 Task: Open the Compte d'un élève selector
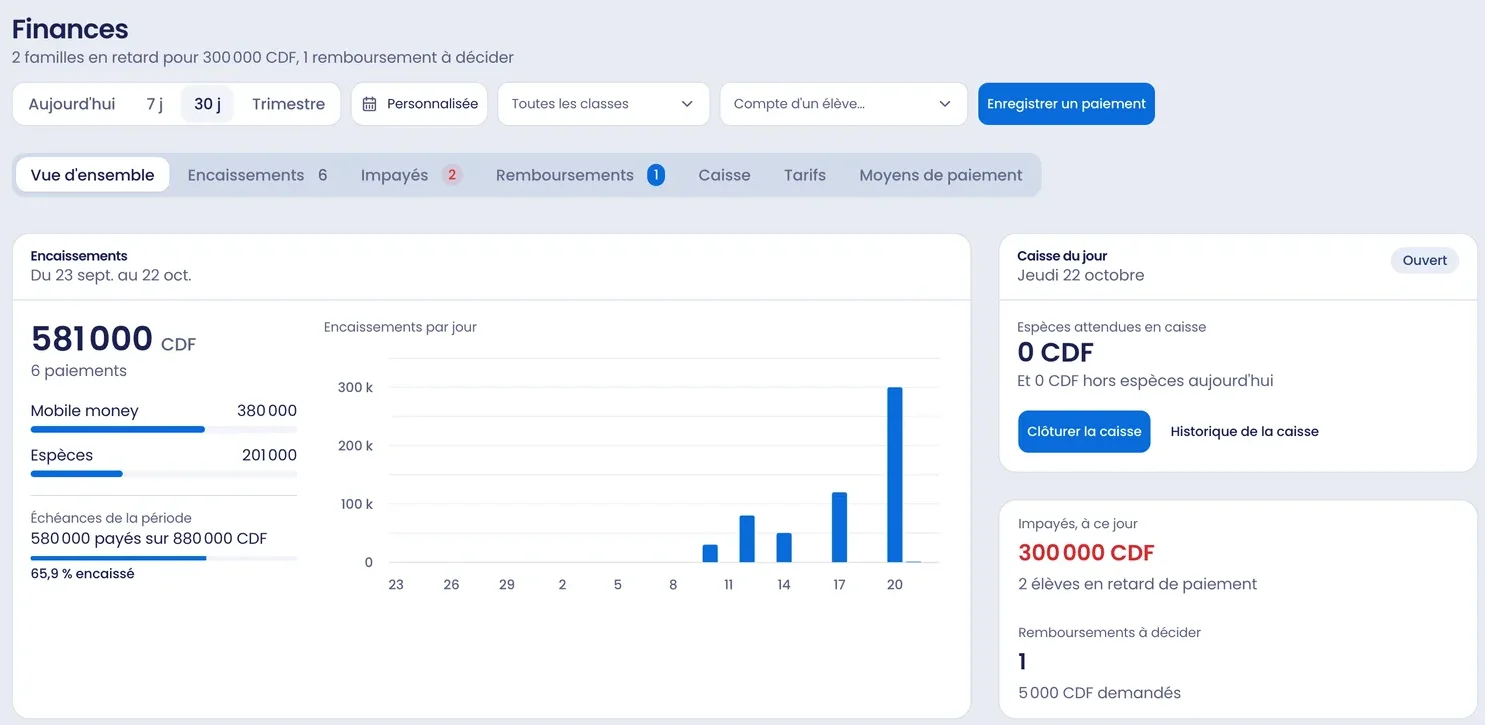pos(843,104)
